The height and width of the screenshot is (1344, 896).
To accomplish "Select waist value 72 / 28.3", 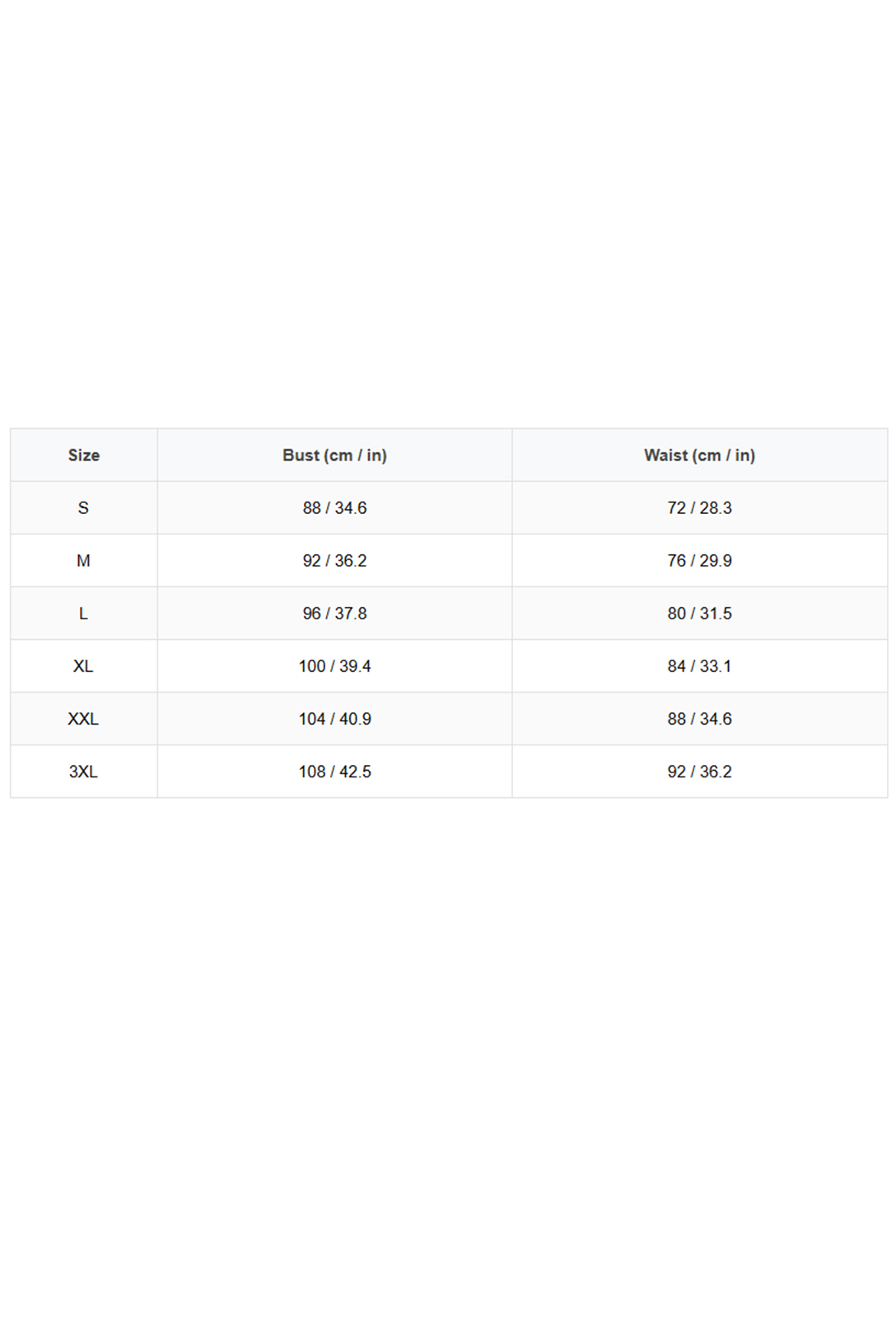I will (x=699, y=508).
